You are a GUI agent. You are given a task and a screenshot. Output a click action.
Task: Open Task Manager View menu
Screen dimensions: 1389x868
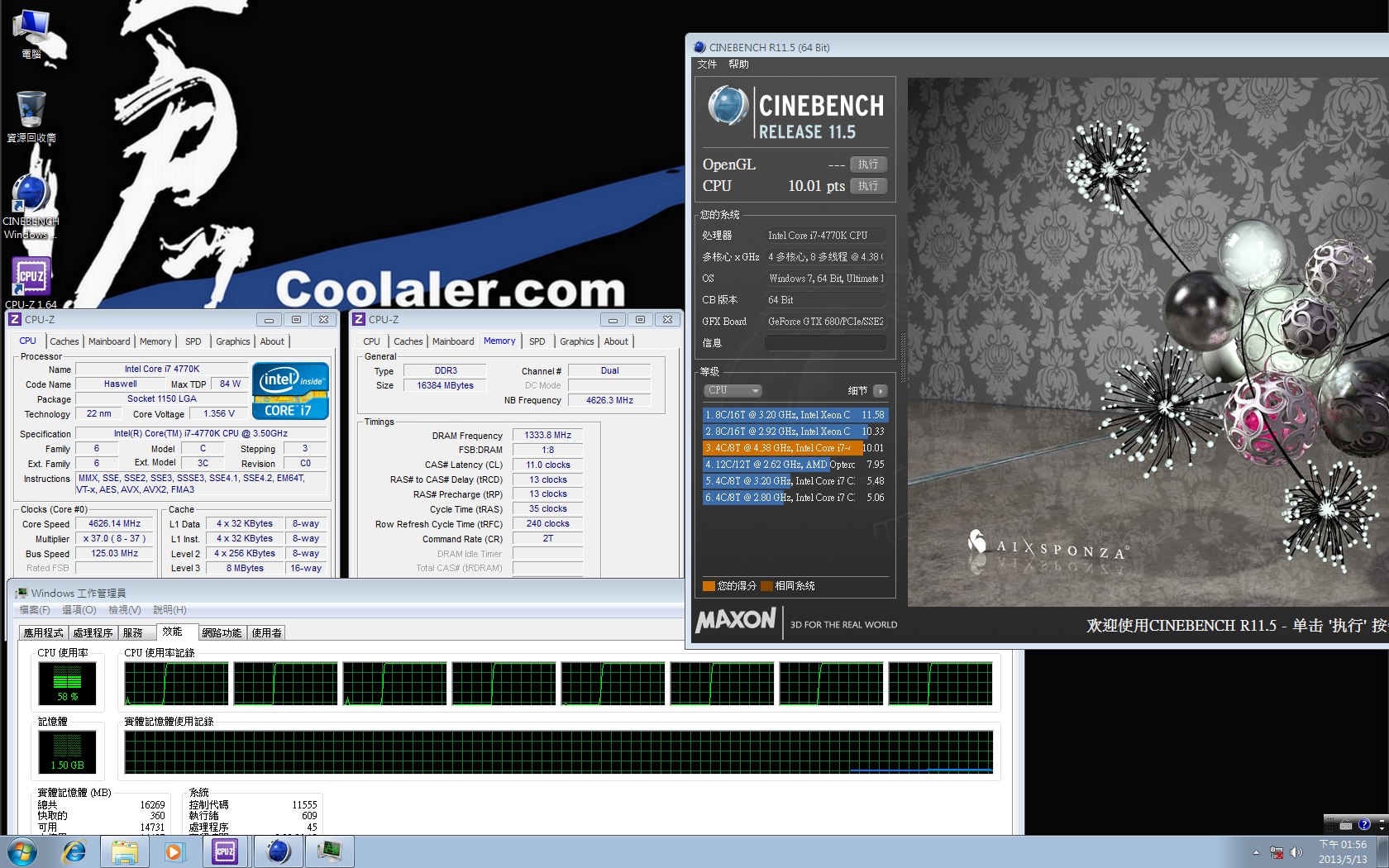[125, 610]
